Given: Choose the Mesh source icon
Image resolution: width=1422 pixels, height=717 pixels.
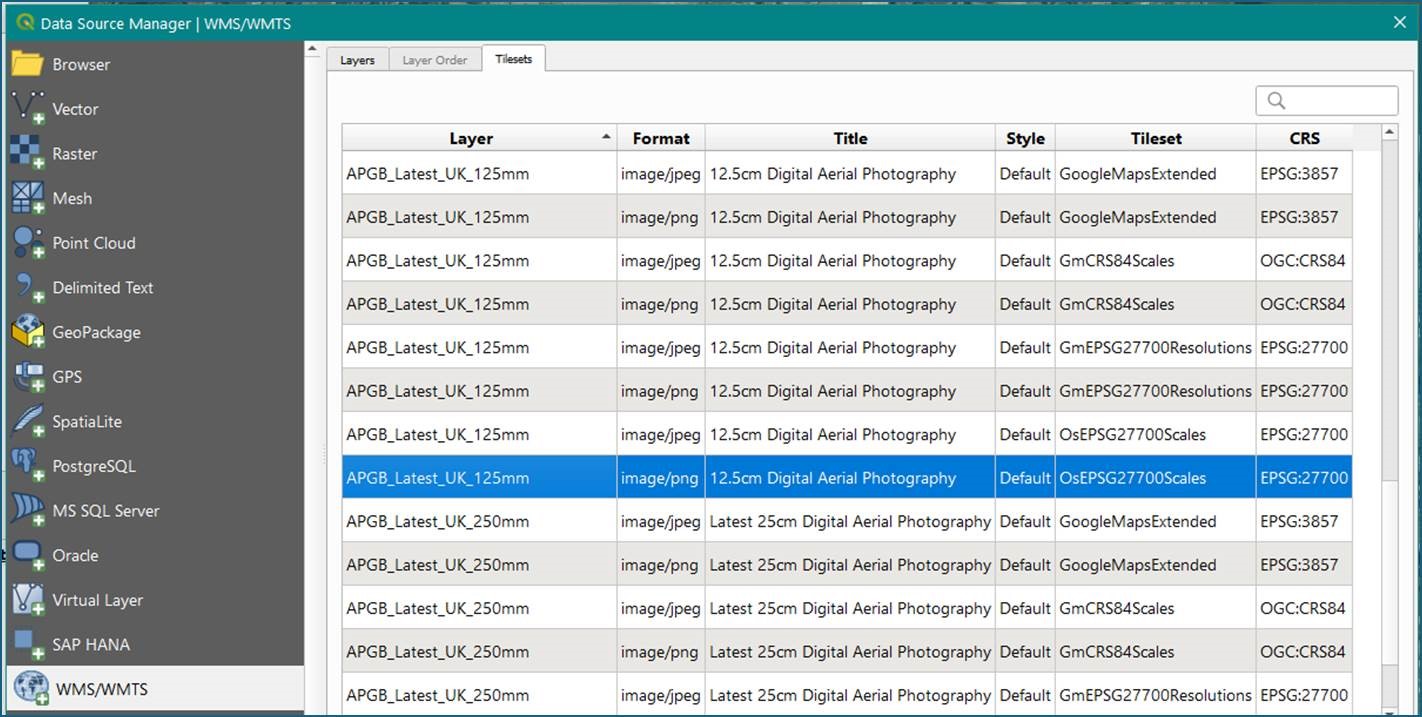Looking at the screenshot, I should coord(28,198).
